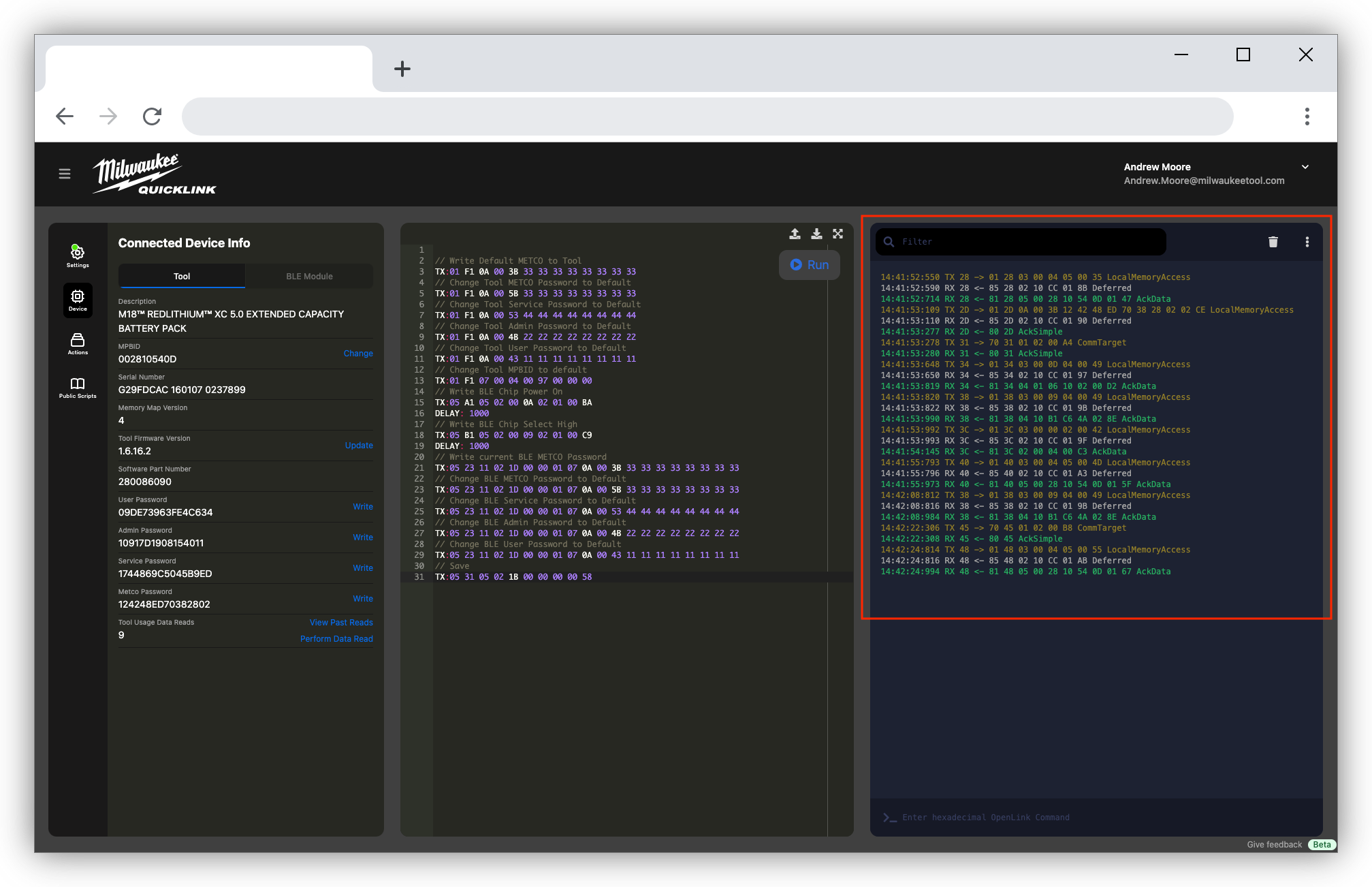The width and height of the screenshot is (1372, 887).
Task: Click Update for Tool Firmware Version
Action: tap(359, 446)
